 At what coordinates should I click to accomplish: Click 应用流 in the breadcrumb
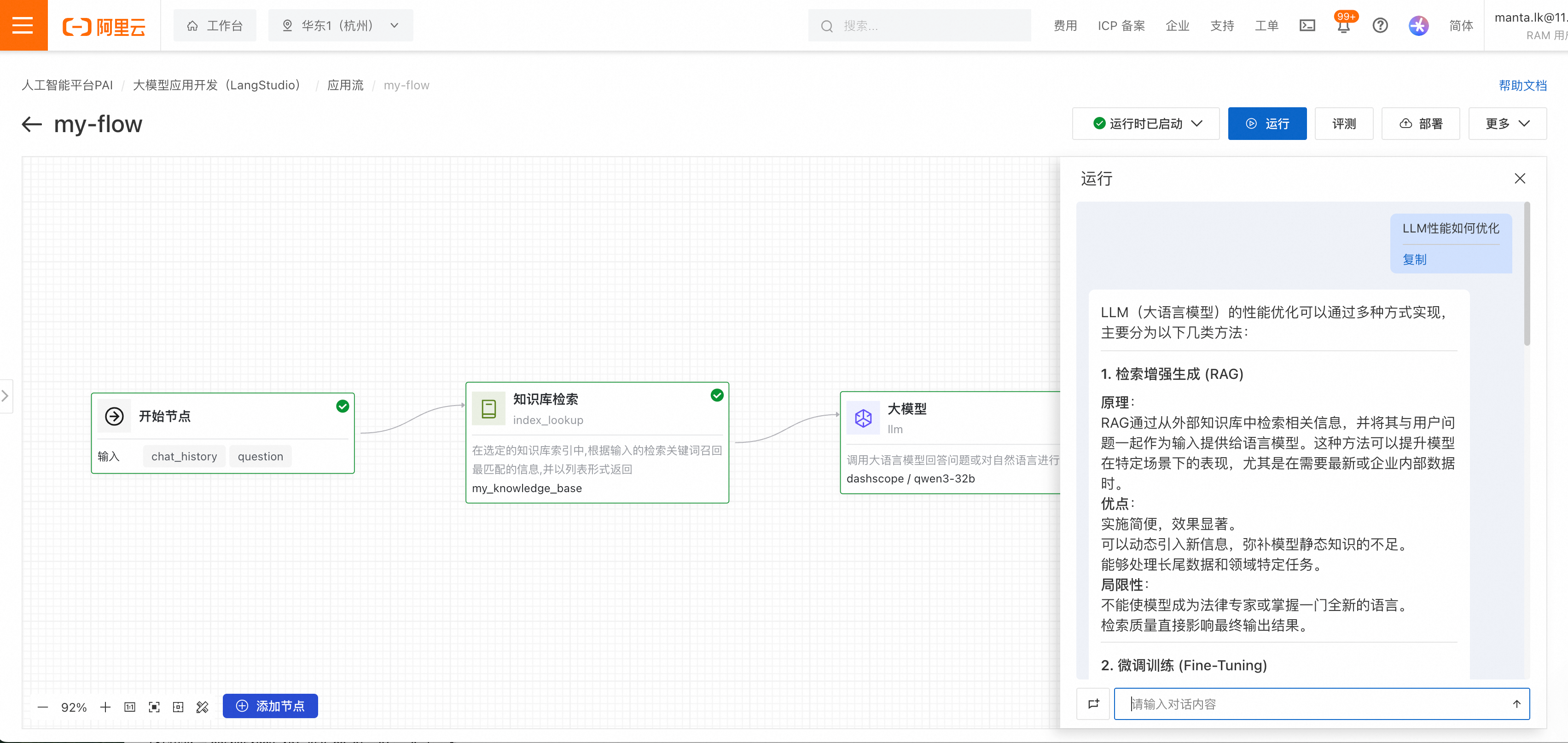(345, 85)
